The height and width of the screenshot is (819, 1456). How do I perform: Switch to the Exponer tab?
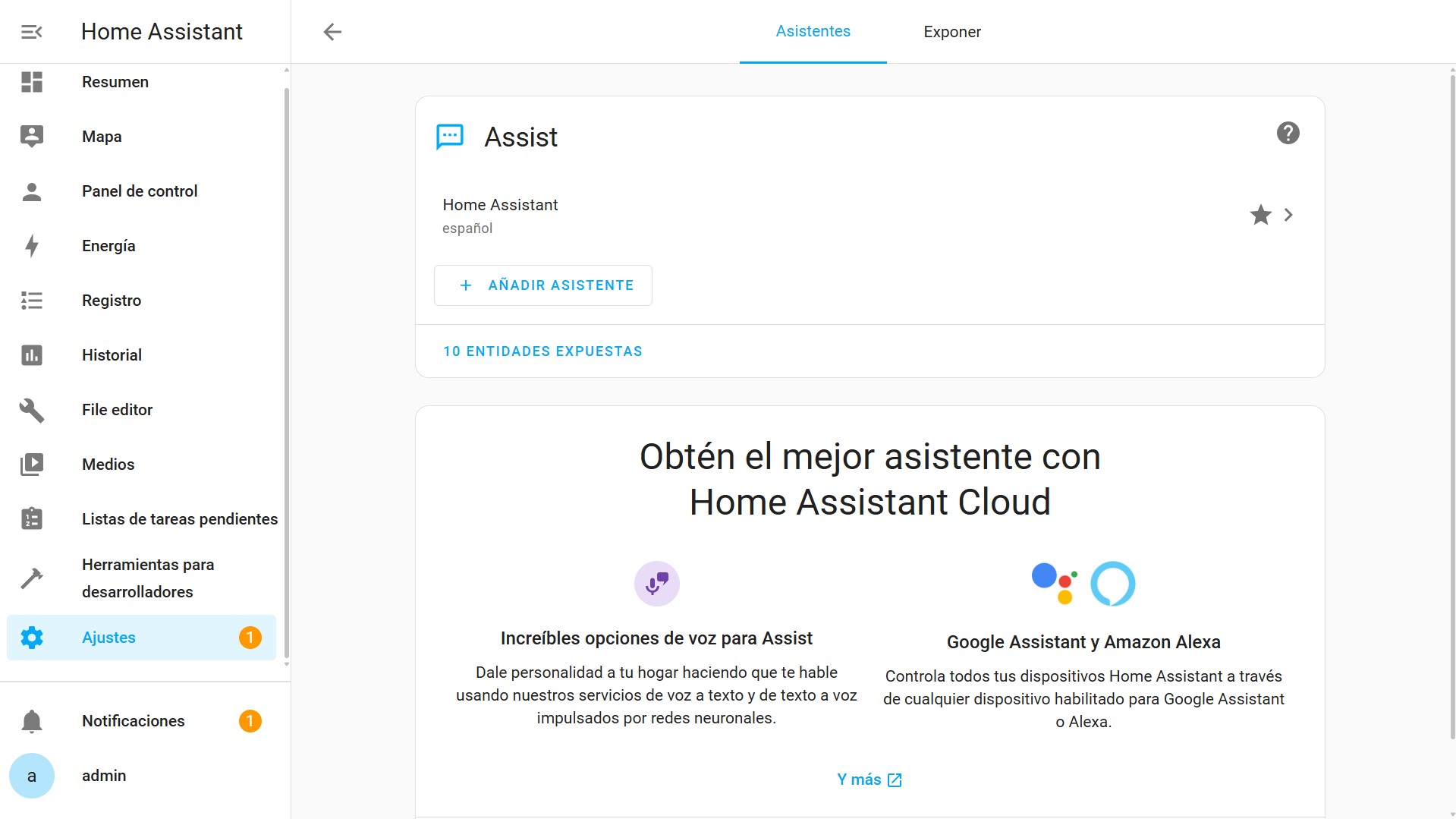952,32
